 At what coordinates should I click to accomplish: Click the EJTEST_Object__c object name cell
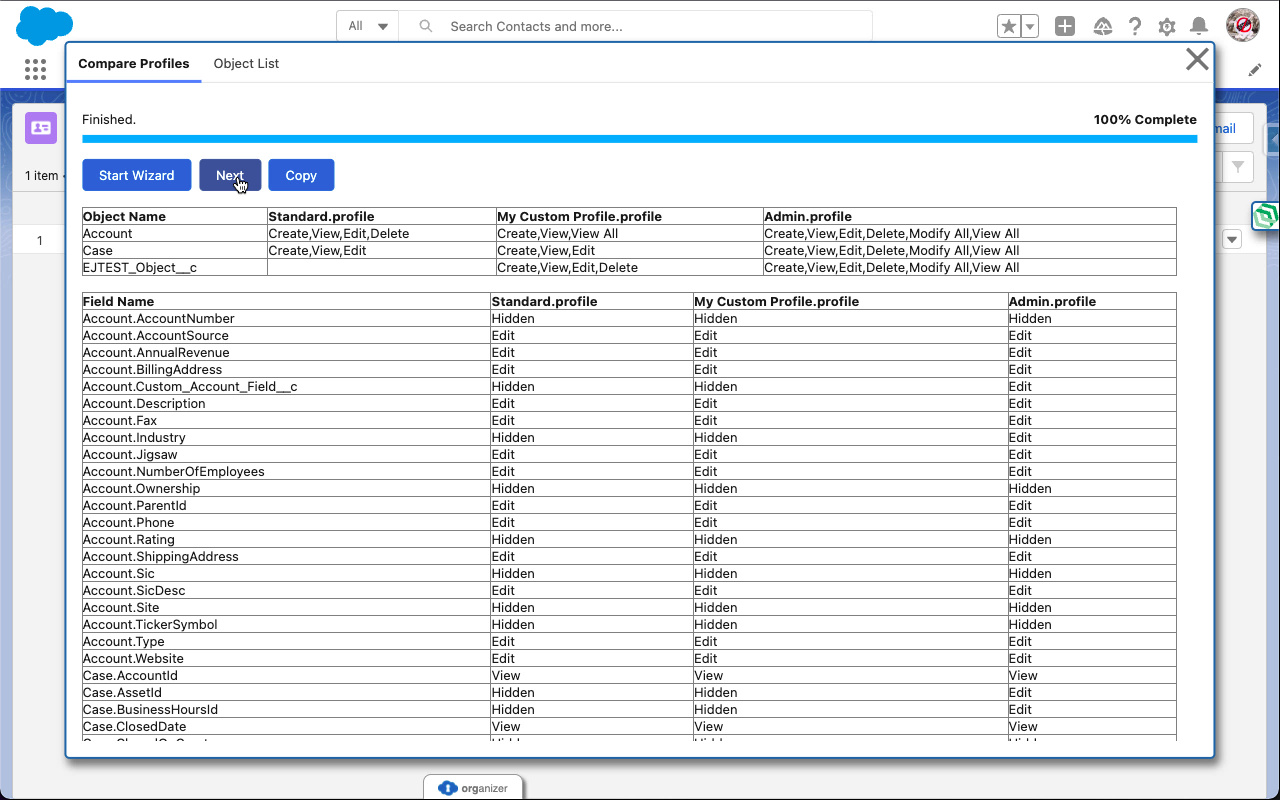175,267
